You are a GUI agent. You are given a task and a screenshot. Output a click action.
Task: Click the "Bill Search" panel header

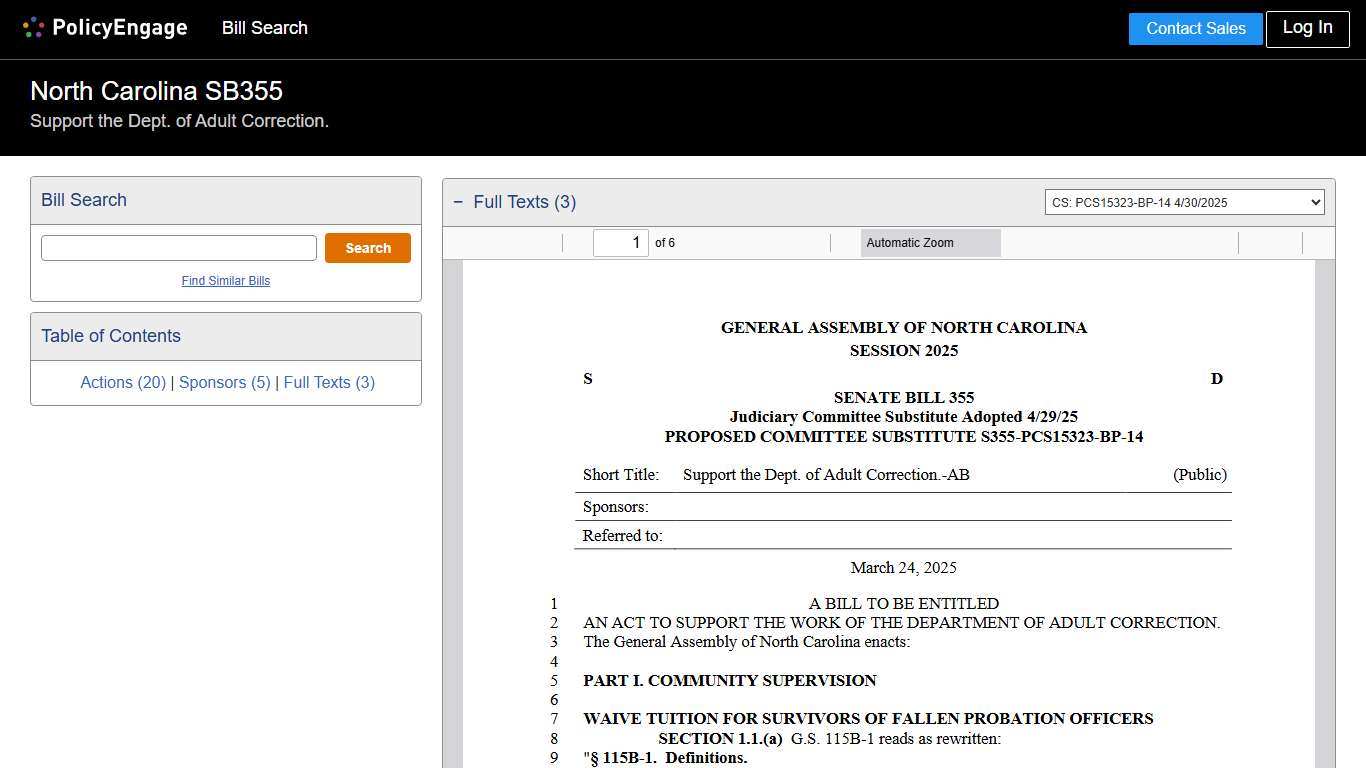[83, 200]
